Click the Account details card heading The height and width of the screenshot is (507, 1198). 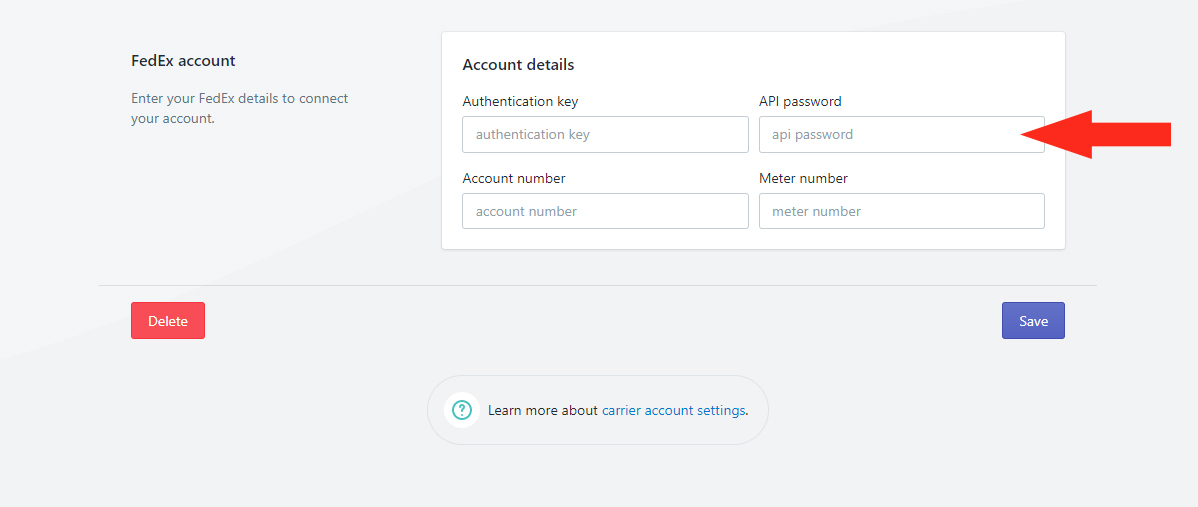point(518,65)
